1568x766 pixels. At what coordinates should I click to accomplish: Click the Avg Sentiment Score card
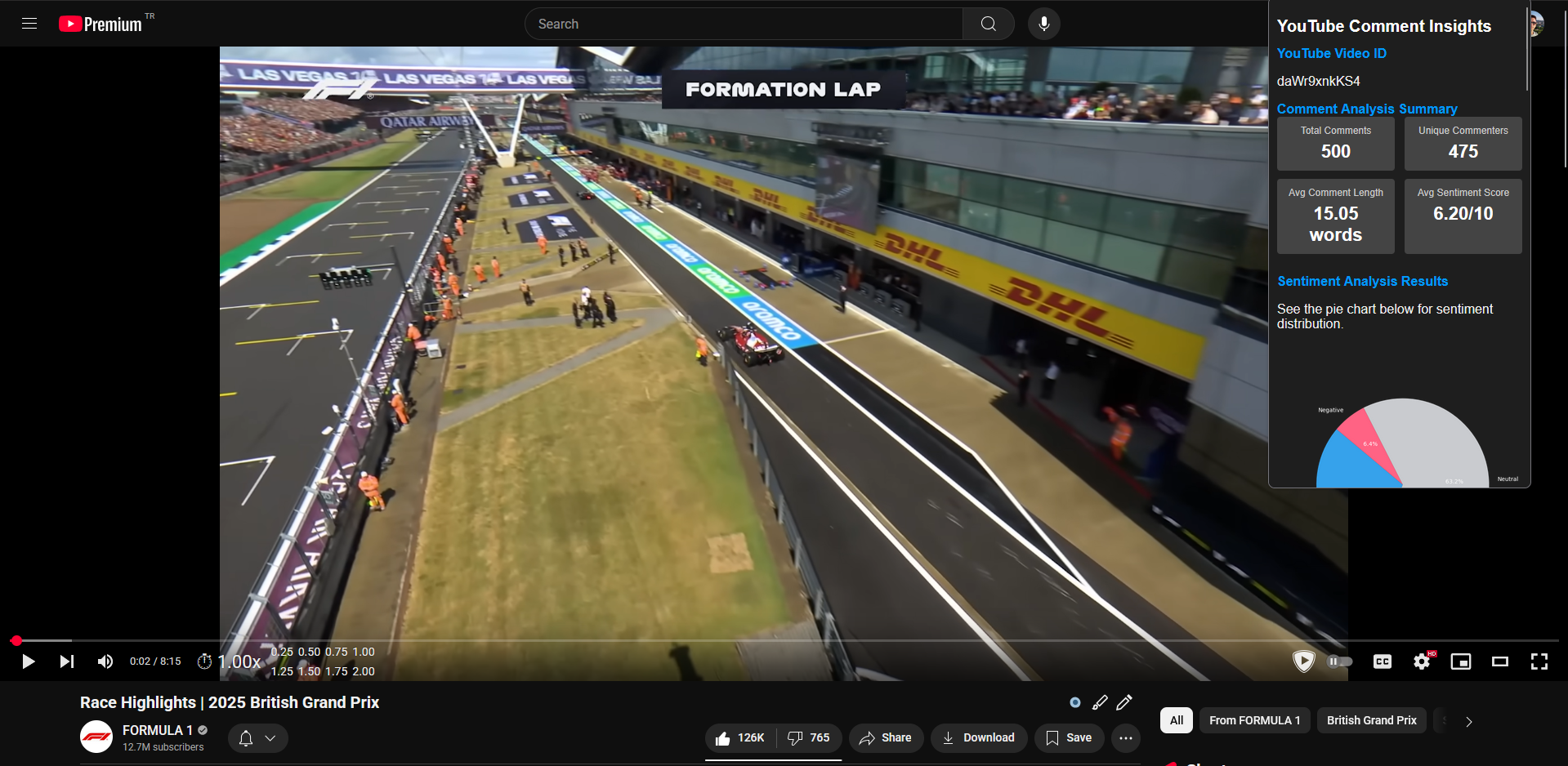[x=1463, y=216]
